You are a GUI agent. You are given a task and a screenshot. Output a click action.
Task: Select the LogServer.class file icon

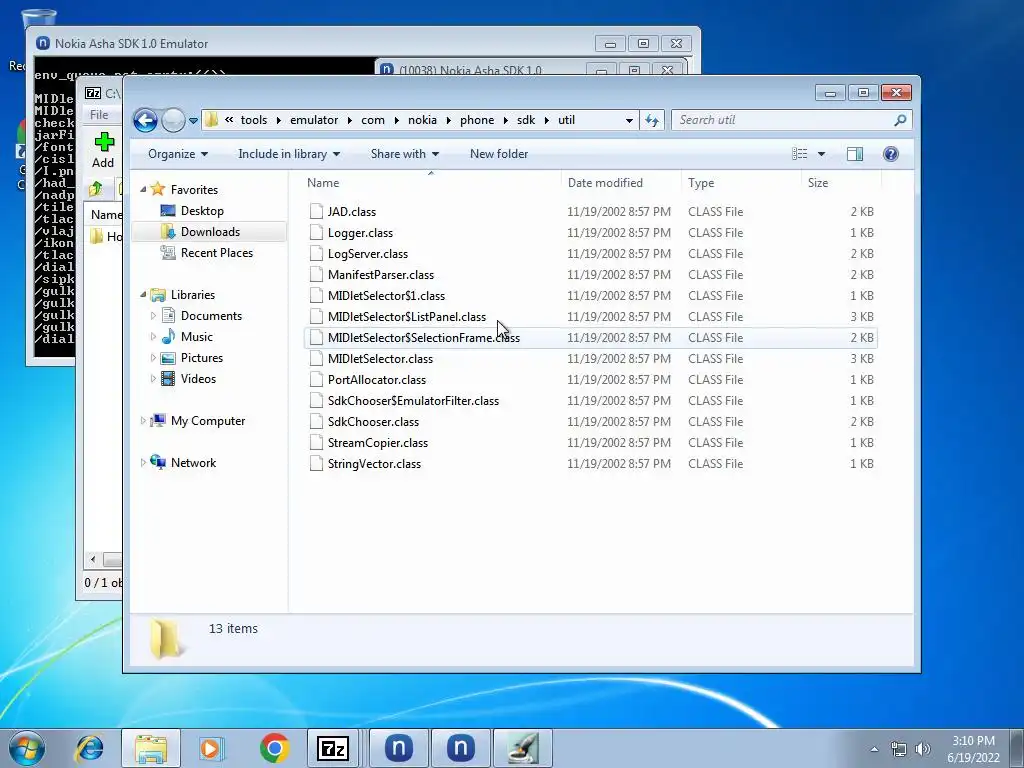click(x=316, y=253)
